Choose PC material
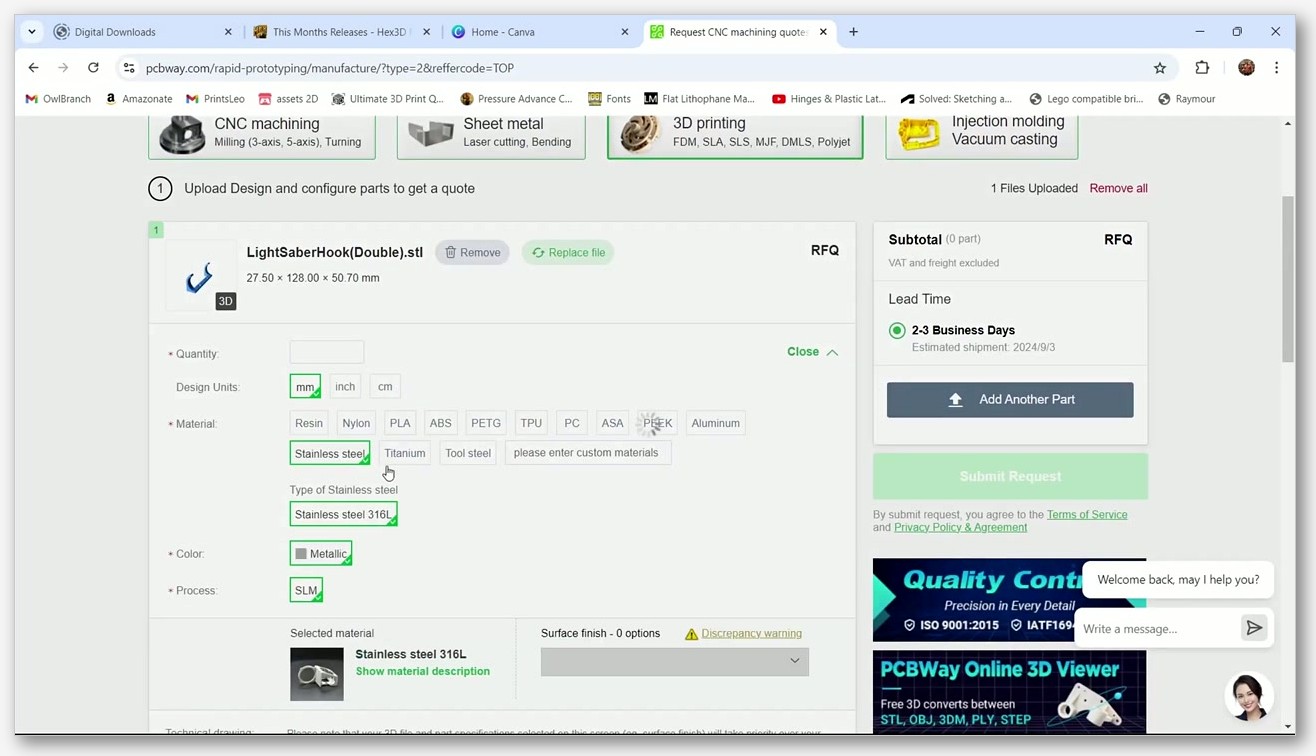 point(572,423)
